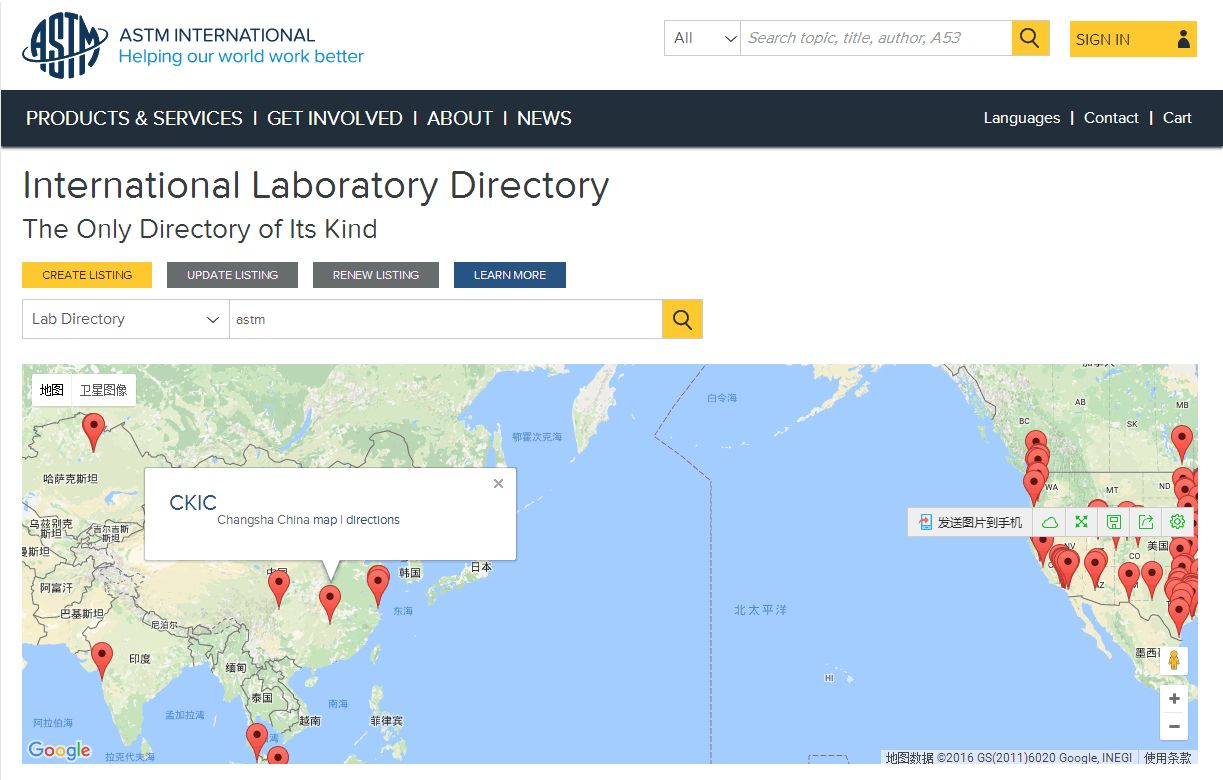Click the Street View pegman icon
This screenshot has width=1223, height=780.
tap(1174, 661)
